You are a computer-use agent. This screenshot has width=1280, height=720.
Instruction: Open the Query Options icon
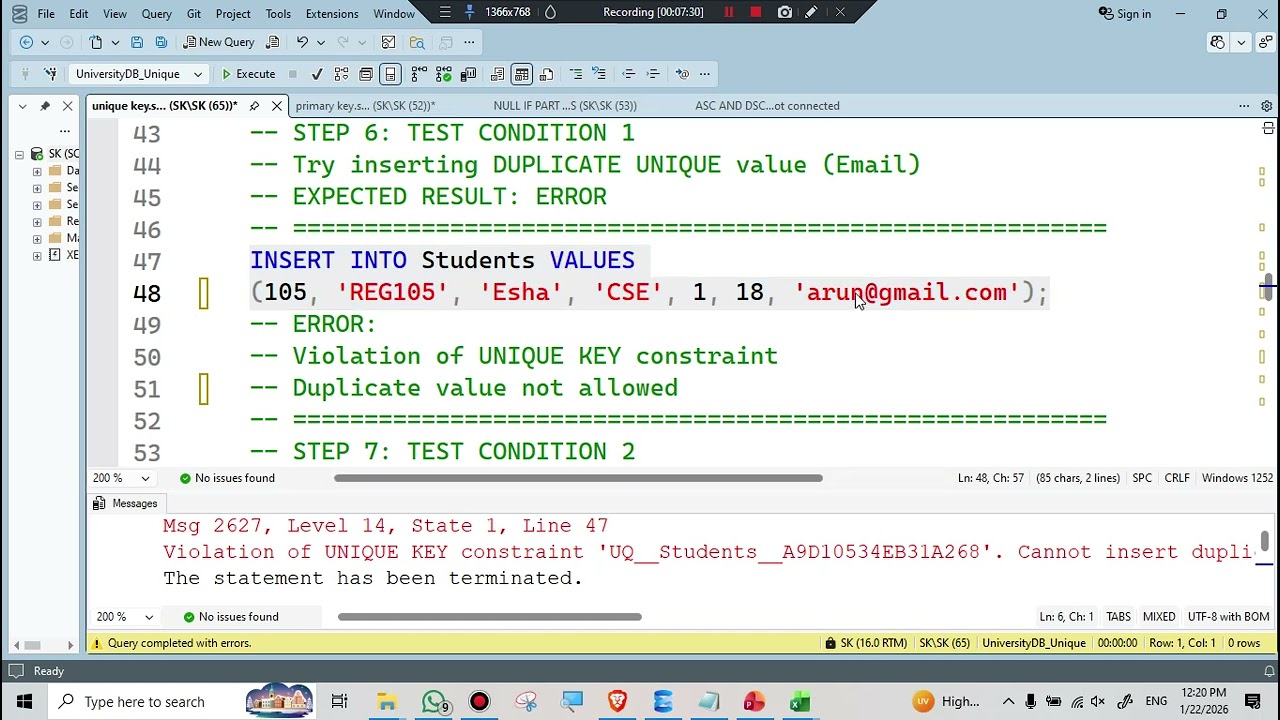click(x=366, y=74)
